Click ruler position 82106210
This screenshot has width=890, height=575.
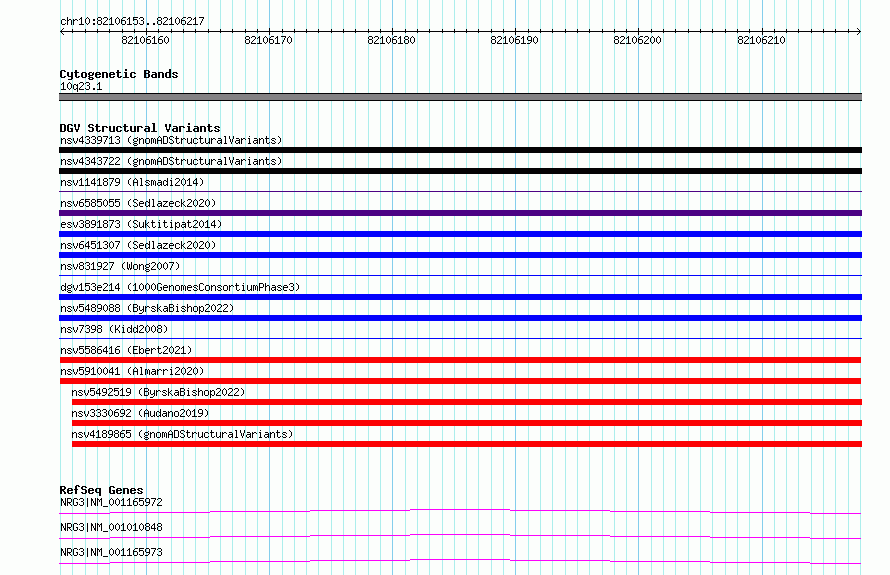(761, 40)
